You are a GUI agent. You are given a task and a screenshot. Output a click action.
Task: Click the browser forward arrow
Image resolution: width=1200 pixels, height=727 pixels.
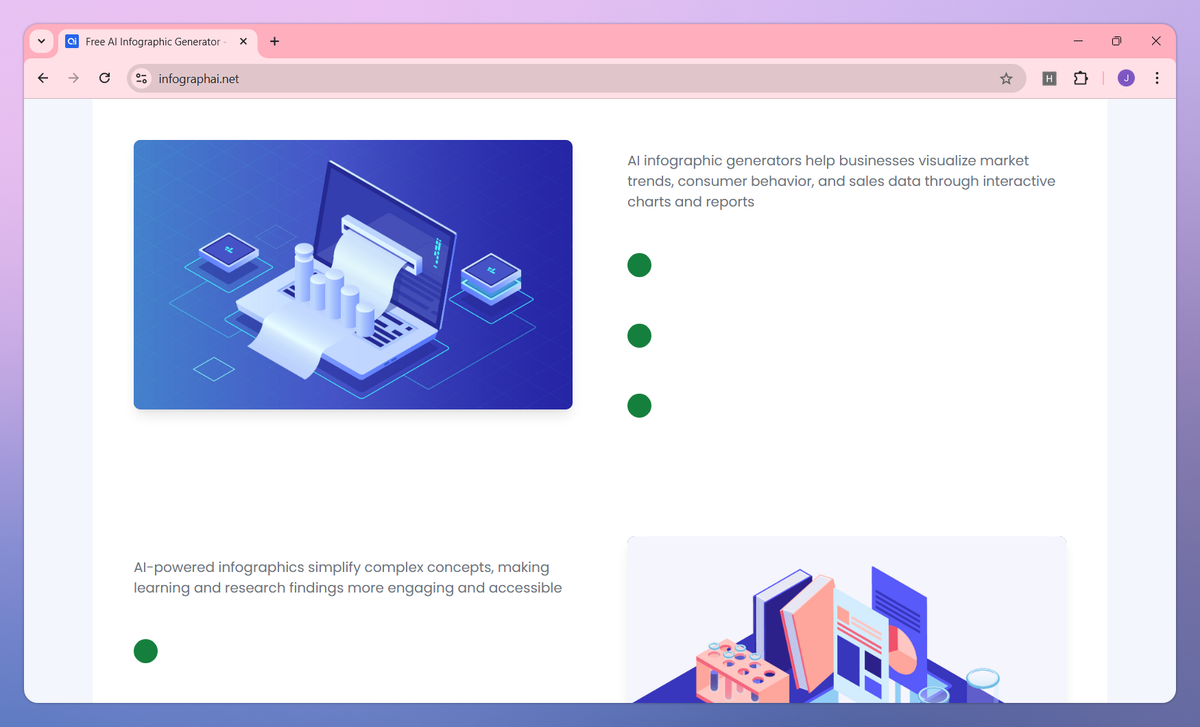pos(73,78)
